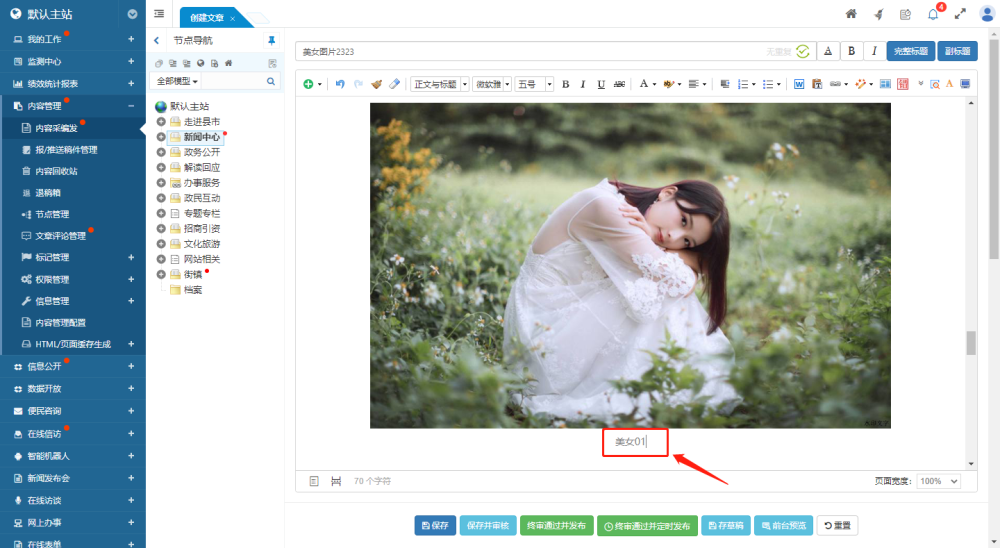Open the font color picker in toolbar
Image resolution: width=1000 pixels, height=548 pixels.
coord(645,84)
